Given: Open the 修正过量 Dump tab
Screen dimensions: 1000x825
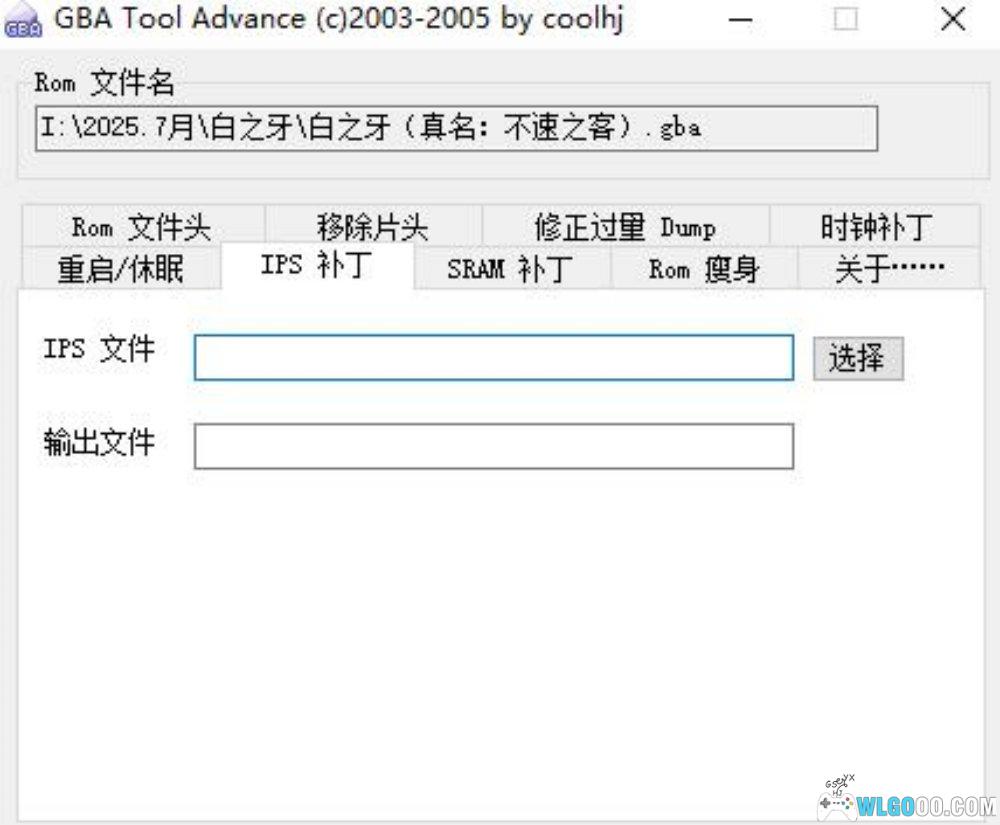Looking at the screenshot, I should (625, 227).
